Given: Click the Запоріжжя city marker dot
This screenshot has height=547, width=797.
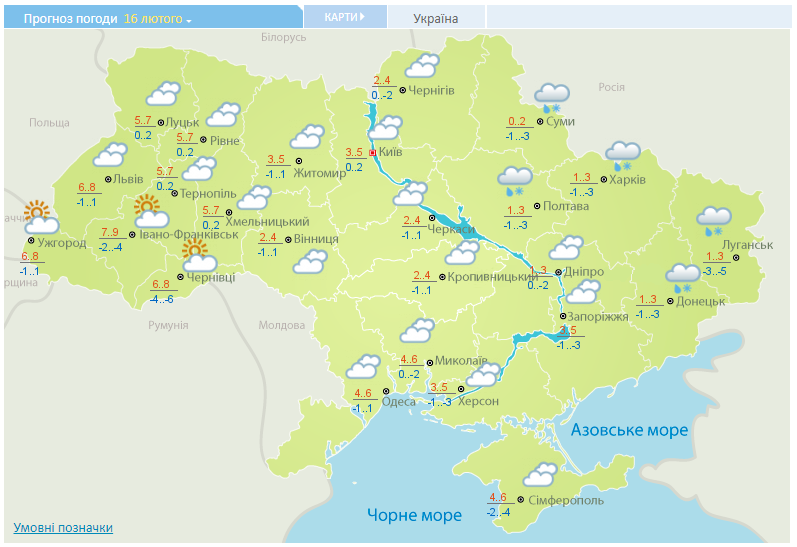Looking at the screenshot, I should [x=562, y=316].
